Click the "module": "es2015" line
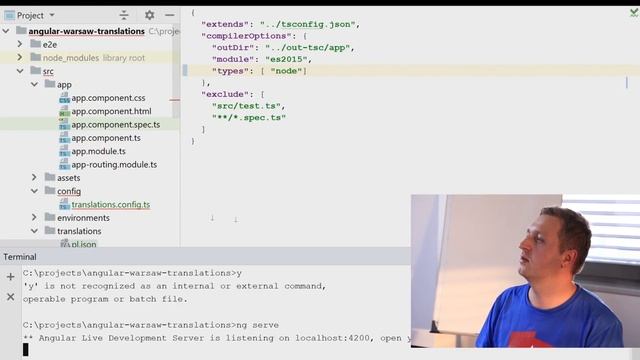Screen dimensions: 640x360 (262, 59)
